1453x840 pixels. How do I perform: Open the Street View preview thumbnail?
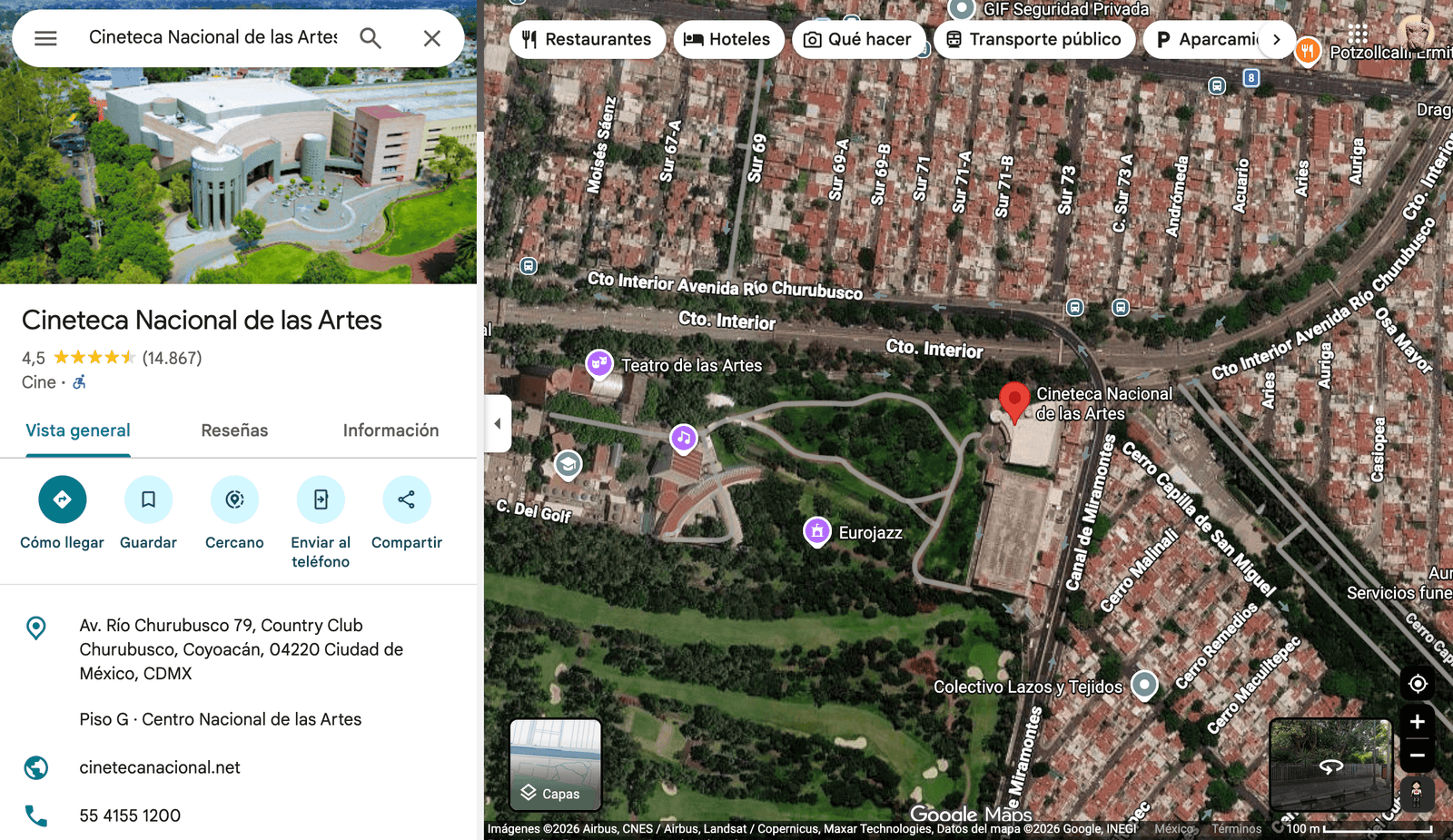(x=1330, y=764)
